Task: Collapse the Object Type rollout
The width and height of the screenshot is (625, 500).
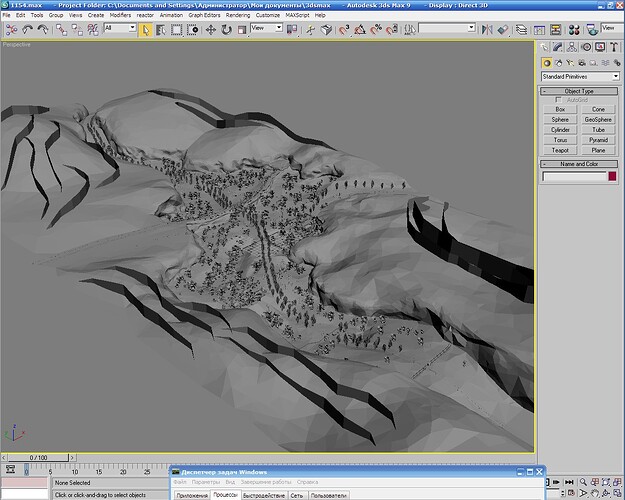Action: point(579,91)
